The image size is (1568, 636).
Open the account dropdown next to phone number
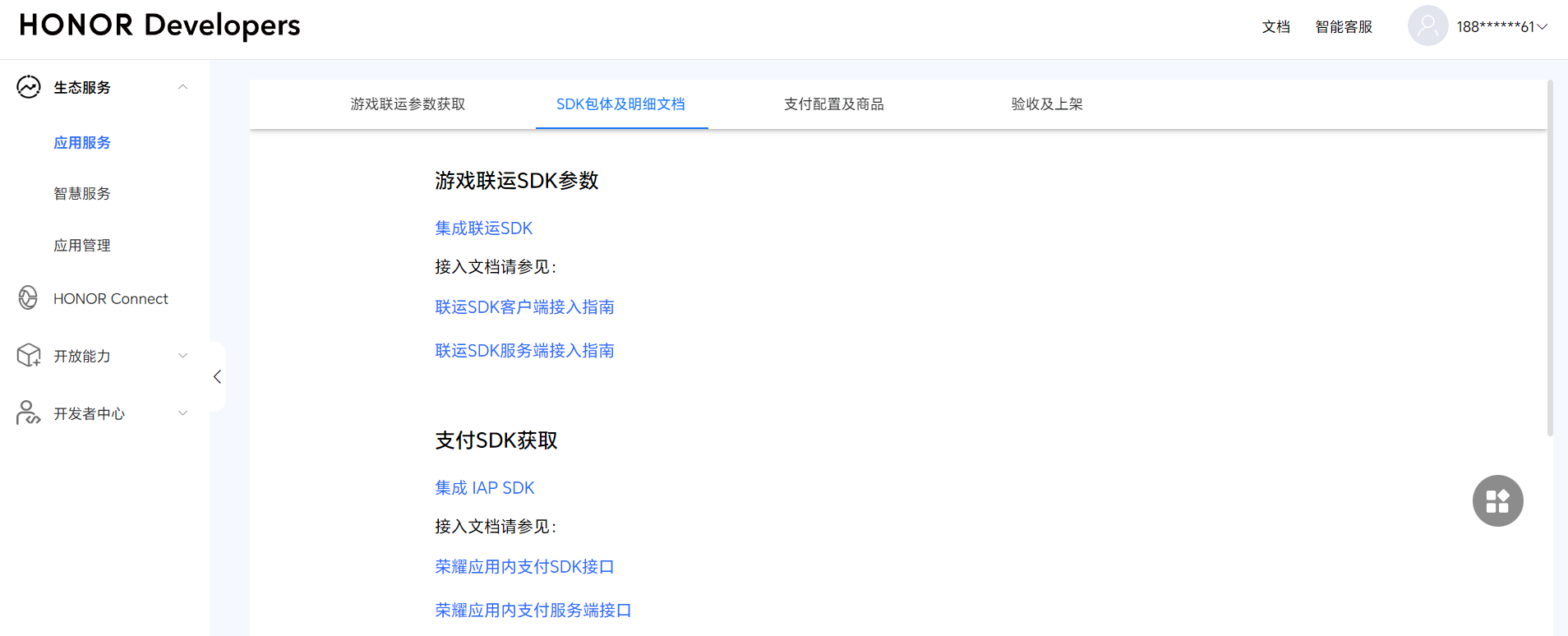click(1543, 27)
